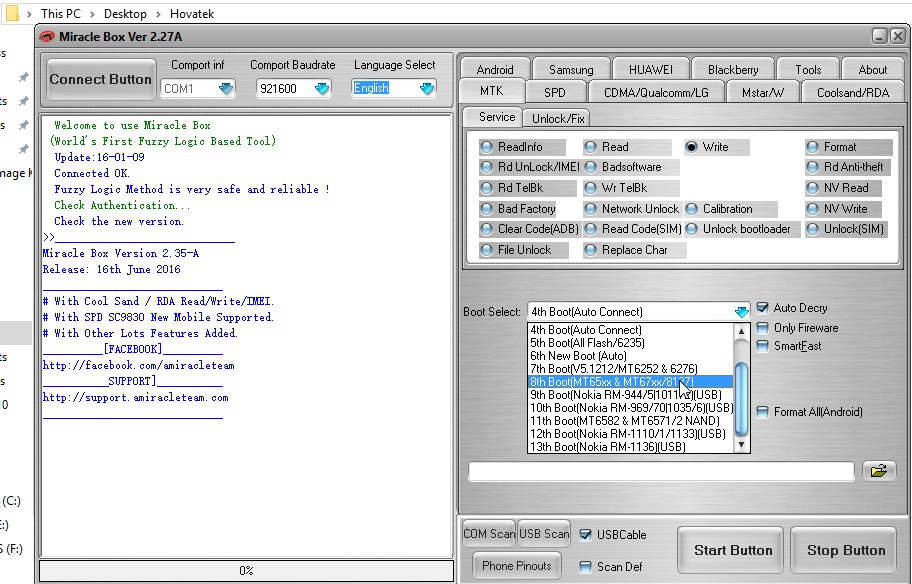Select the NV Read radio option
The height and width of the screenshot is (584, 912).
click(813, 188)
